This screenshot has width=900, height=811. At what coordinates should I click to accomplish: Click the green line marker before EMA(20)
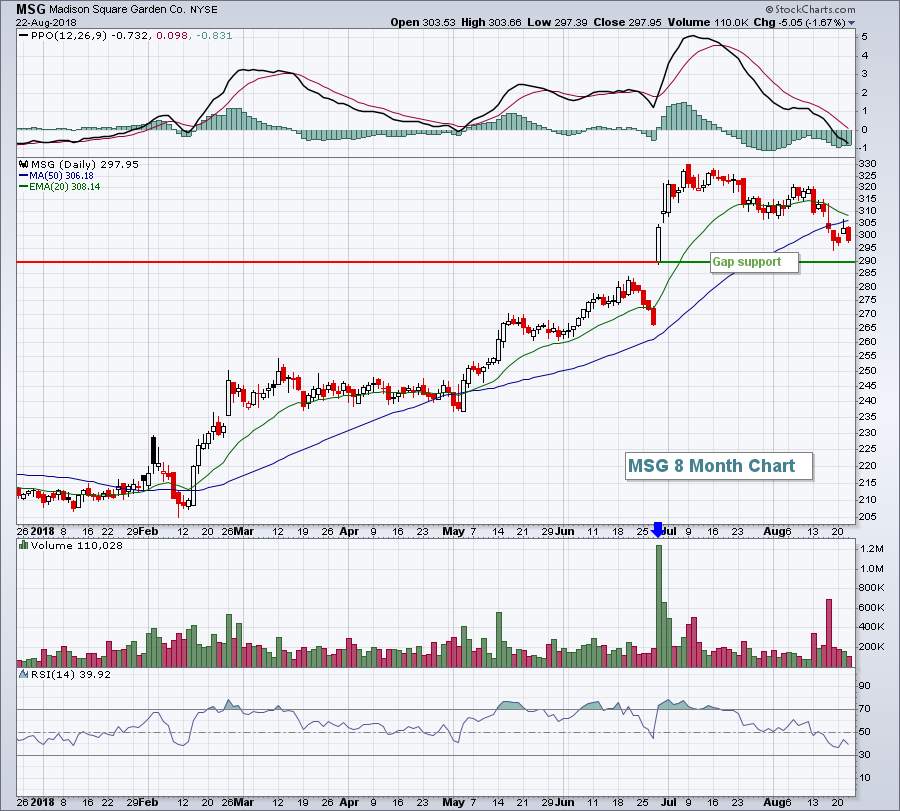(24, 187)
